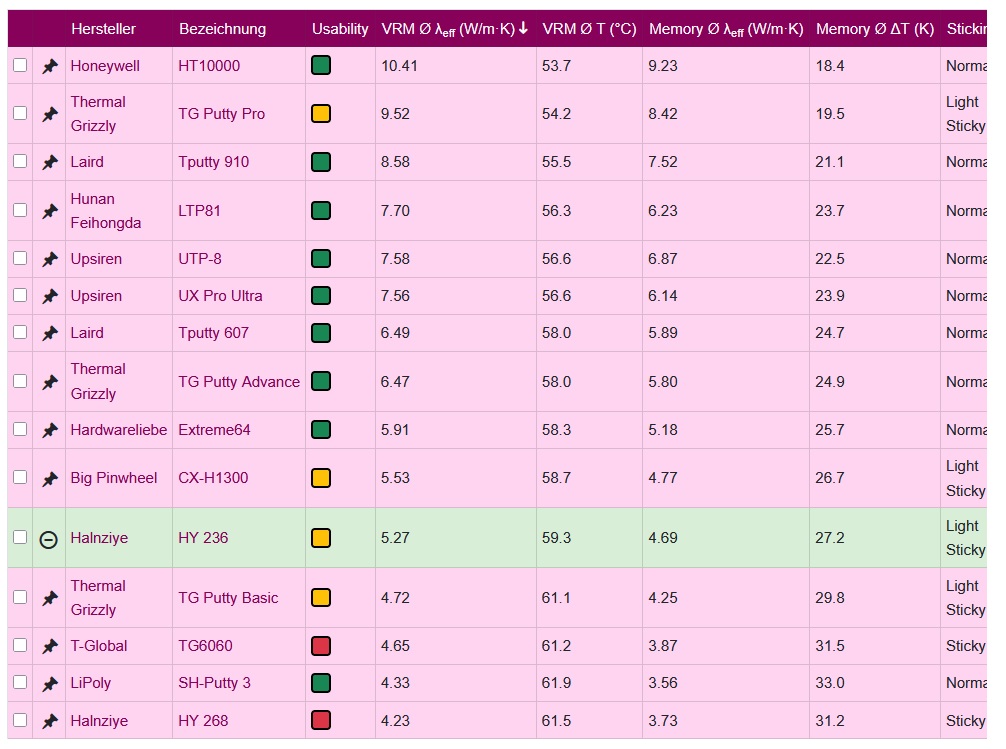1006x749 pixels.
Task: Unpin the Upsiren UTP-8 entry
Action: coord(49,259)
